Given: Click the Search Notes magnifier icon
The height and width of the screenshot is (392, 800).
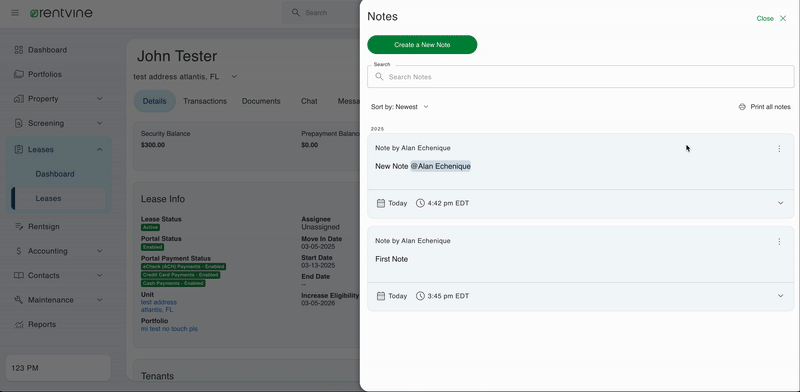Looking at the screenshot, I should (379, 77).
